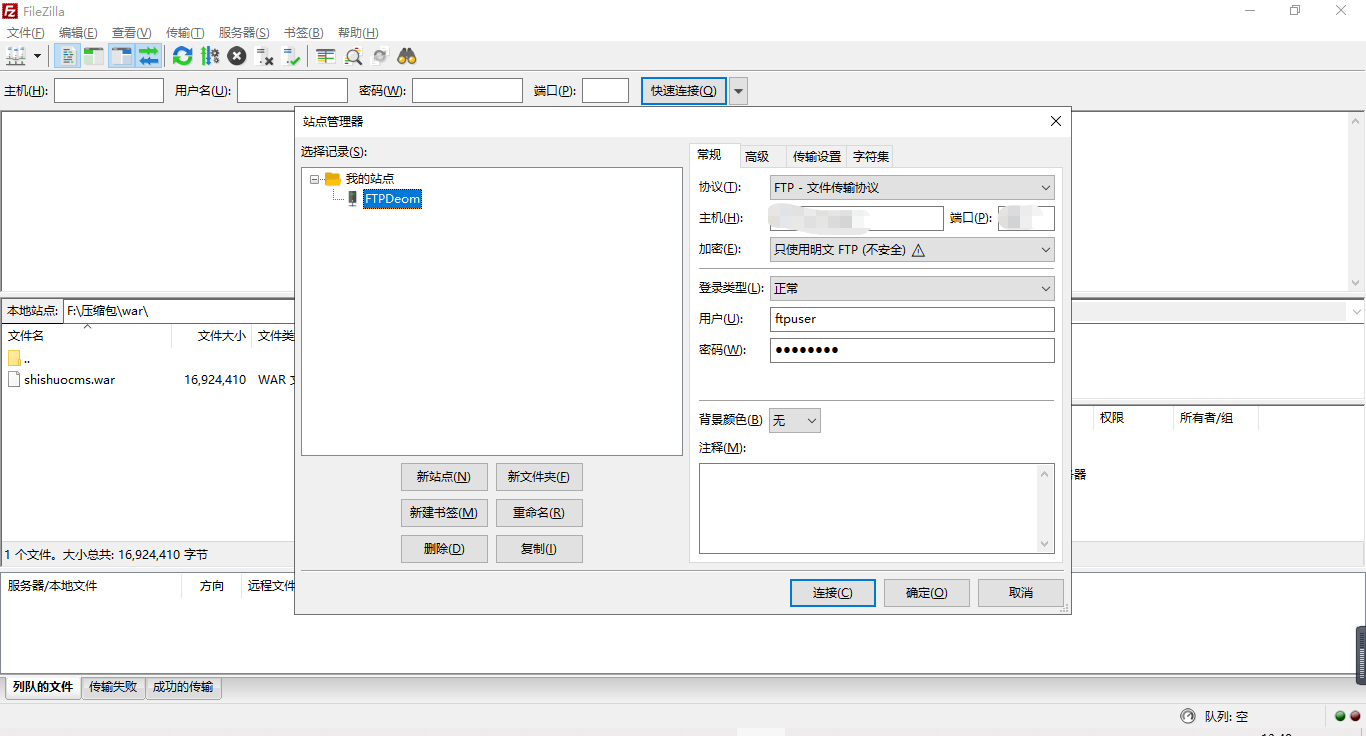1366x736 pixels.
Task: Open the 编辑(E) menu
Action: 78,33
